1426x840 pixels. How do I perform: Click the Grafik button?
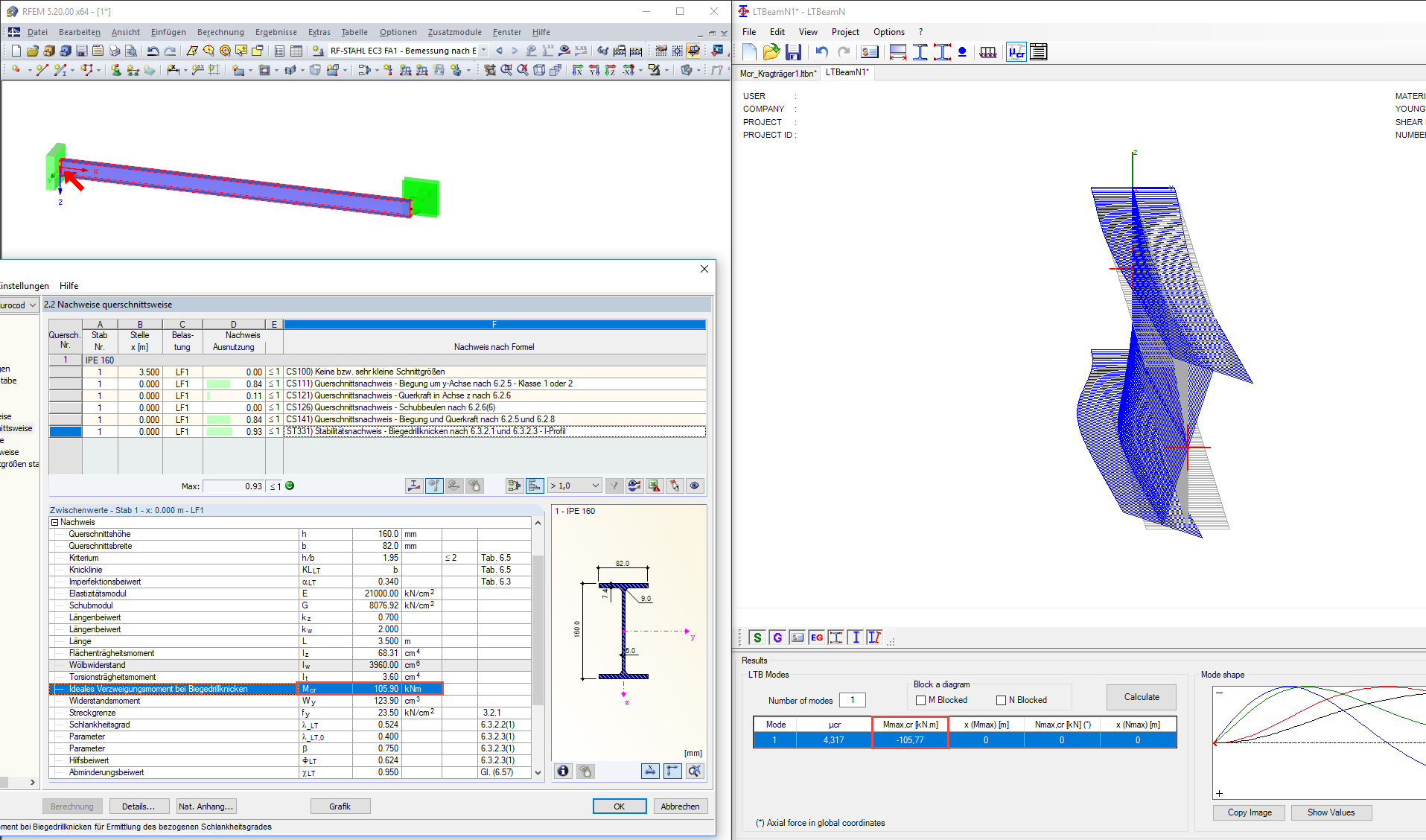340,806
